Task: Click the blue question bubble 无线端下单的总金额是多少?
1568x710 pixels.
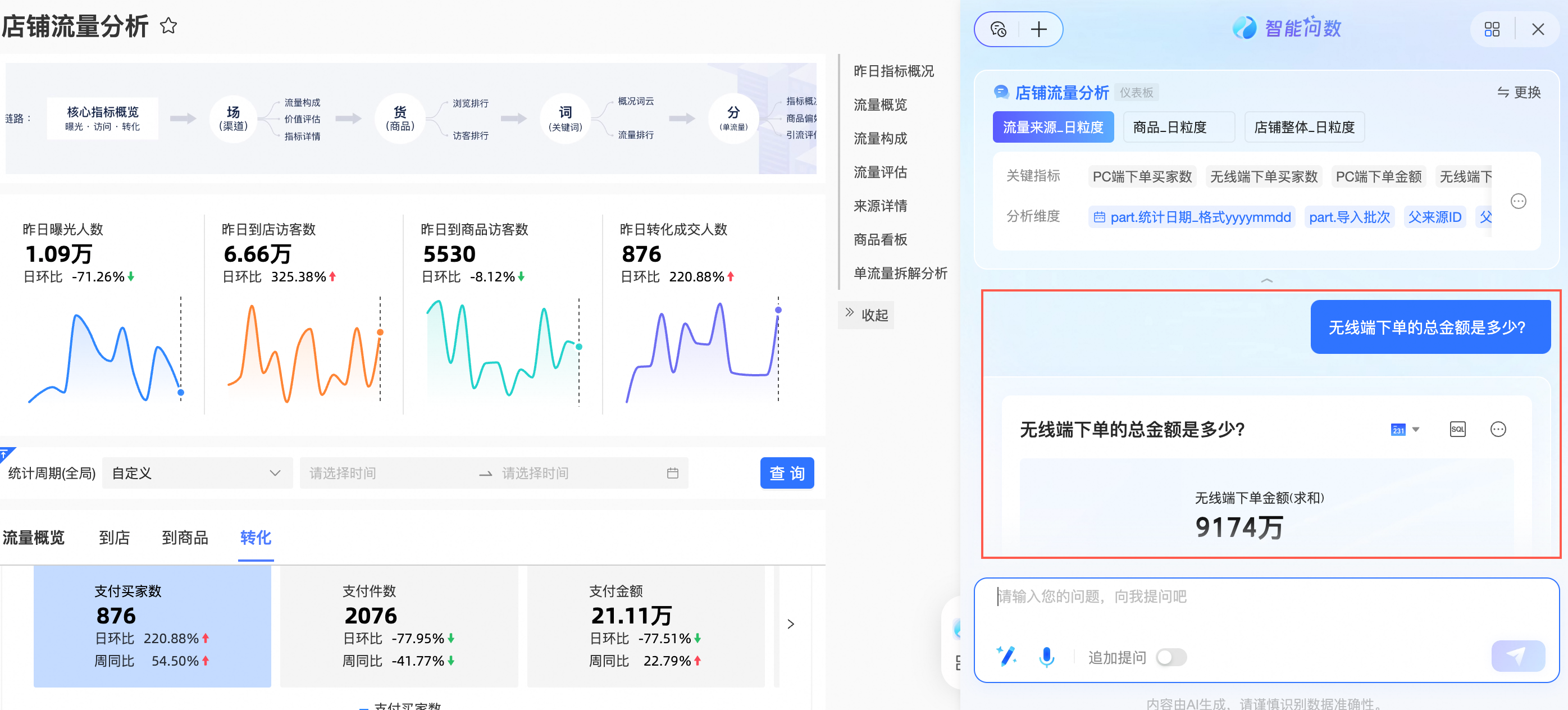Action: (x=1430, y=327)
